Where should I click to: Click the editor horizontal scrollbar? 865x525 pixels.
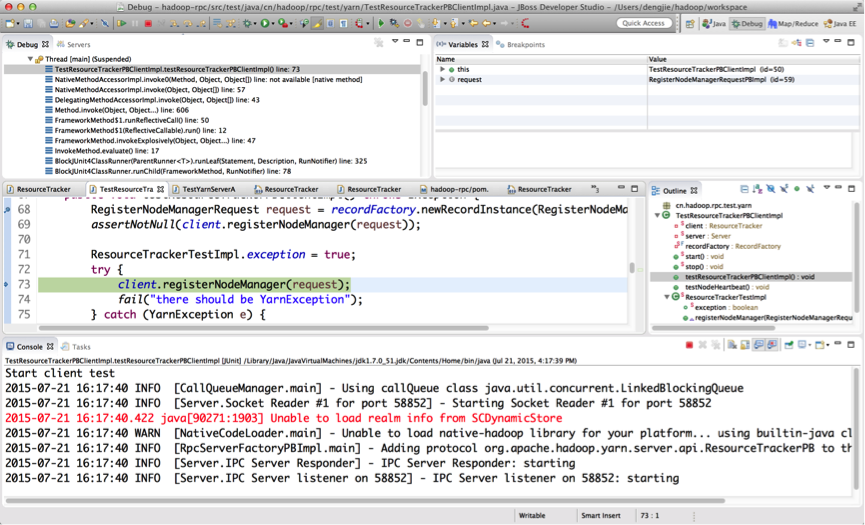(263, 328)
